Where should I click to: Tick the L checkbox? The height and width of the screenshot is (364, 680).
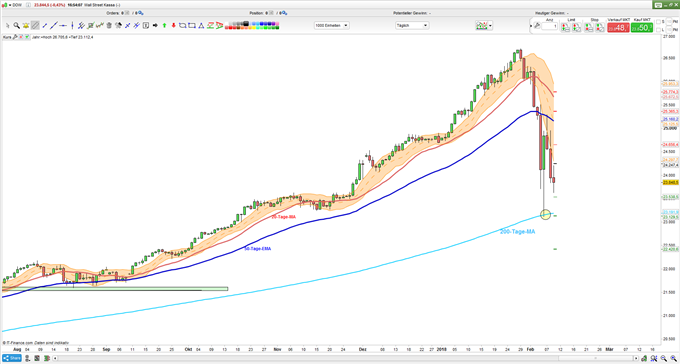(658, 30)
